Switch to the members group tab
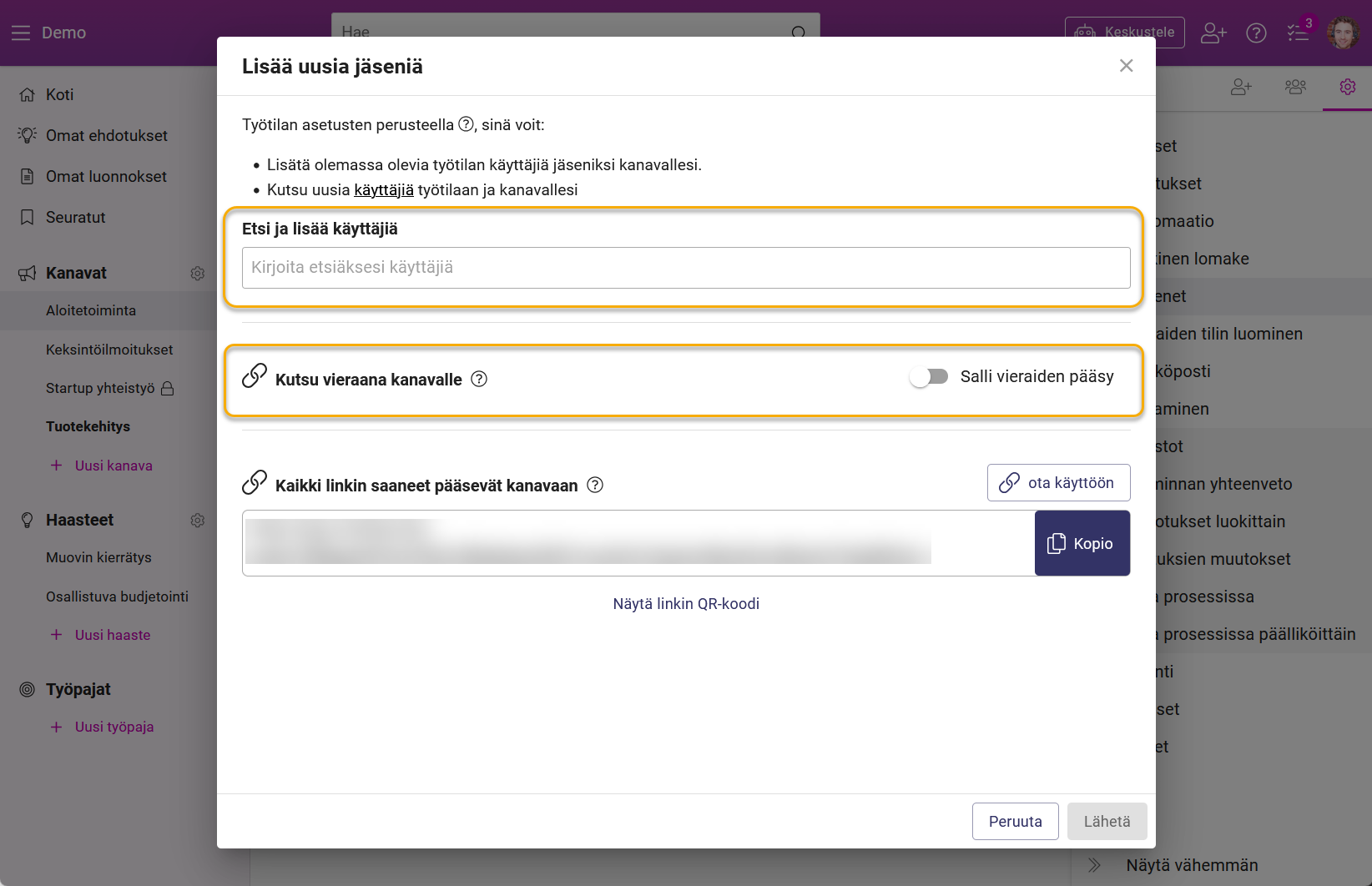Screen dimensions: 1372x886 point(1295,87)
